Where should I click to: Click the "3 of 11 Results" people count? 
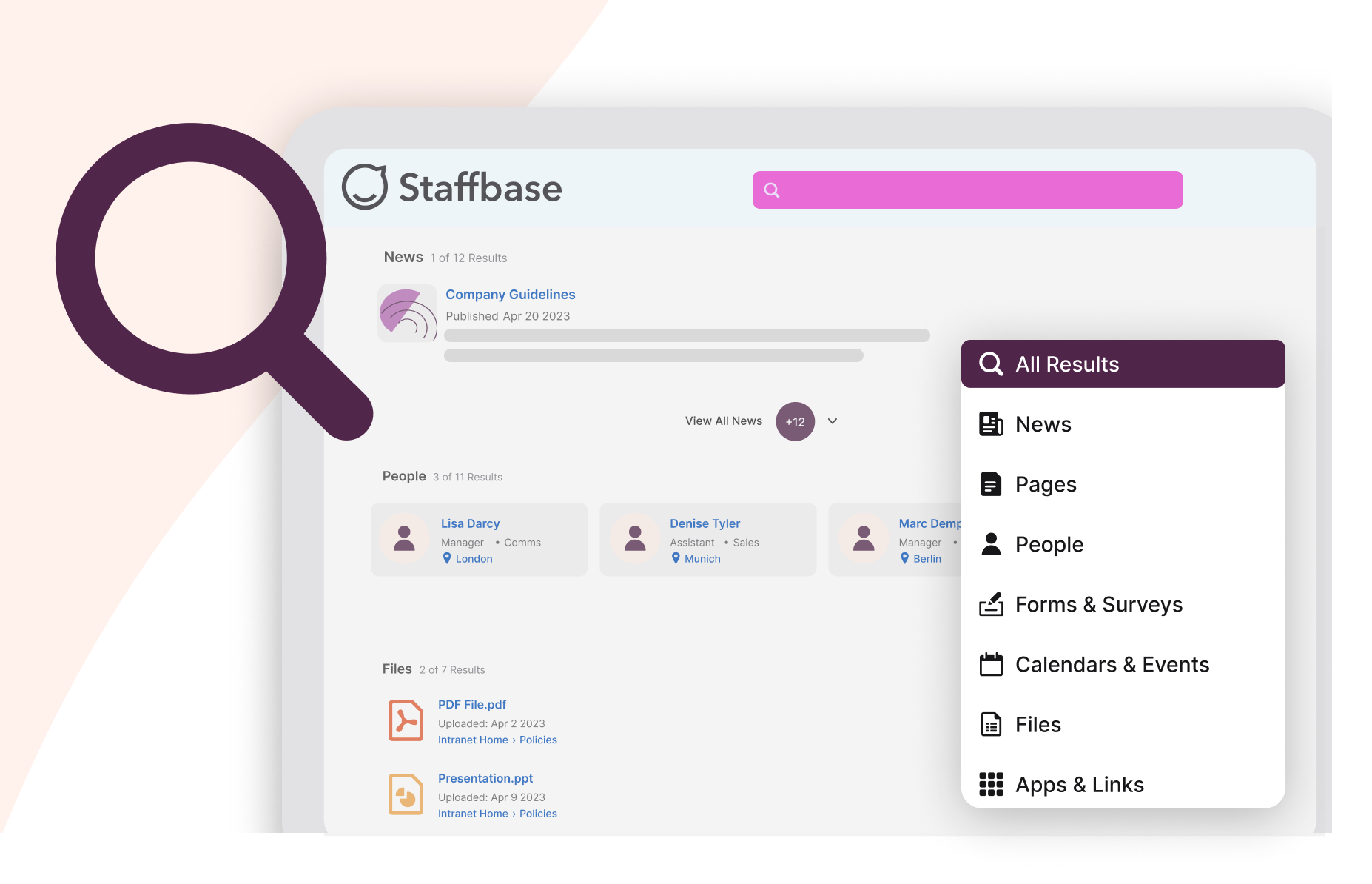tap(468, 477)
